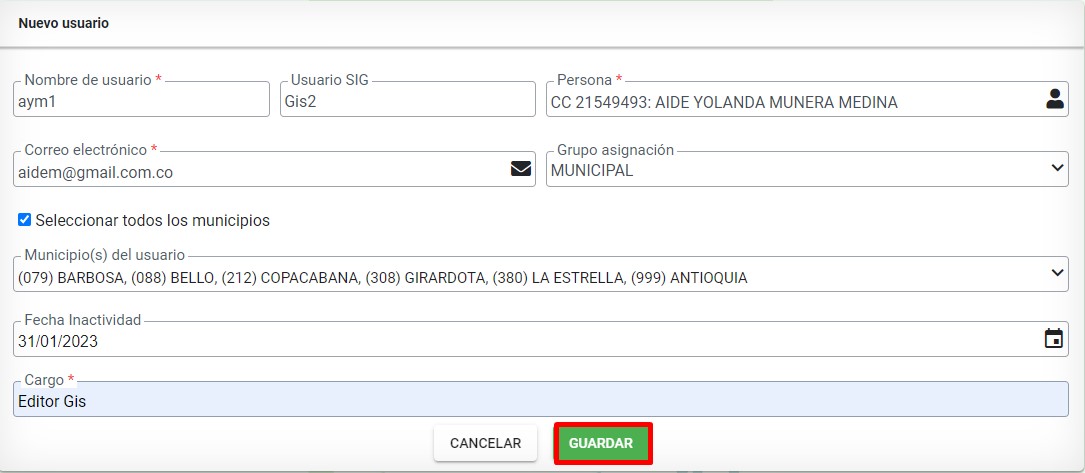
Task: Click the 'Fecha Inactividad' field label
Action: (x=82, y=320)
